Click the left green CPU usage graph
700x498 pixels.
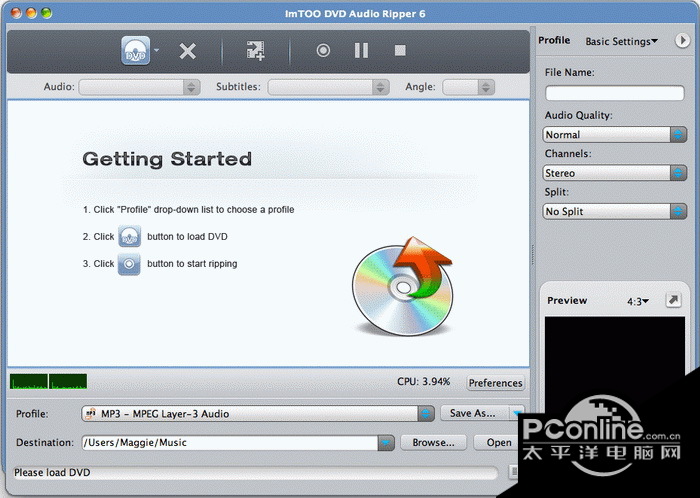click(x=29, y=382)
